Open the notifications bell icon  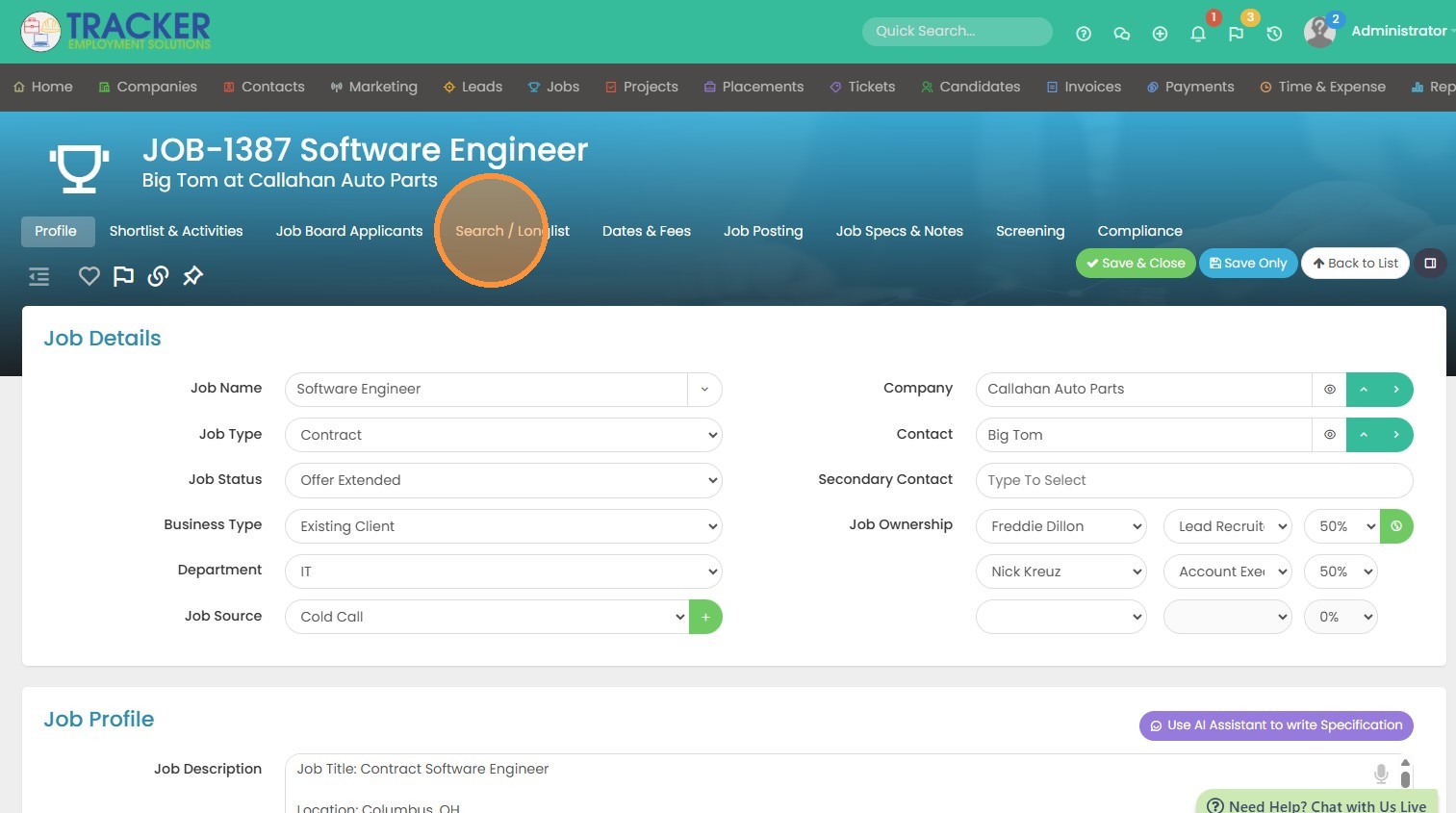tap(1198, 34)
